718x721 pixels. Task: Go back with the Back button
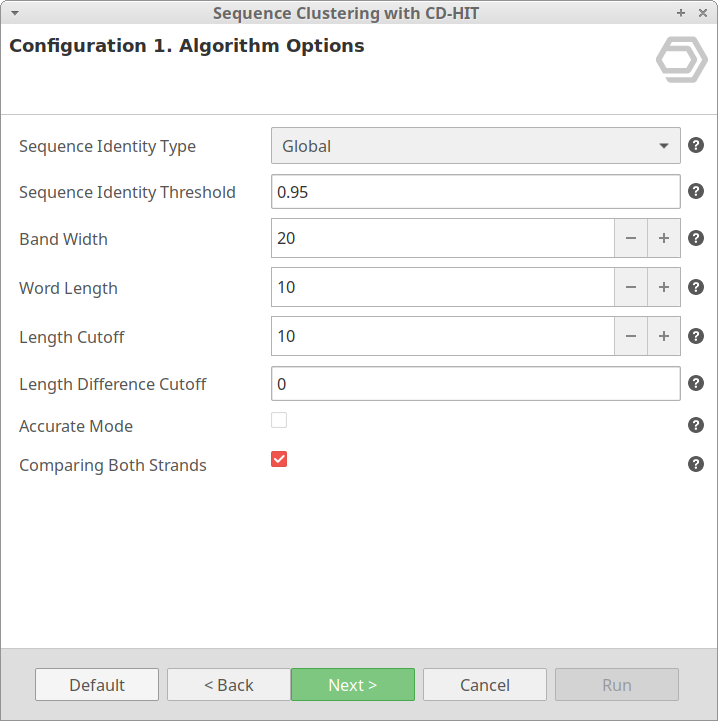[x=228, y=685]
